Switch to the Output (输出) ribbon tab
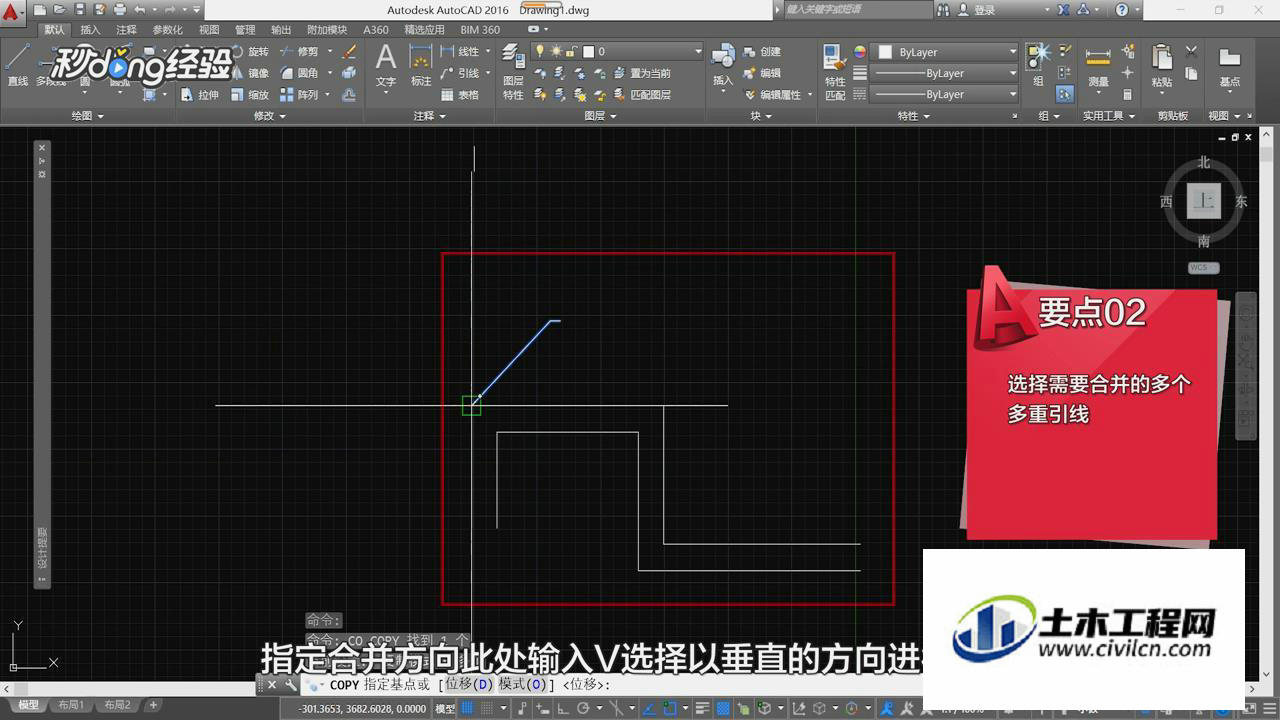Viewport: 1280px width, 720px height. click(281, 30)
